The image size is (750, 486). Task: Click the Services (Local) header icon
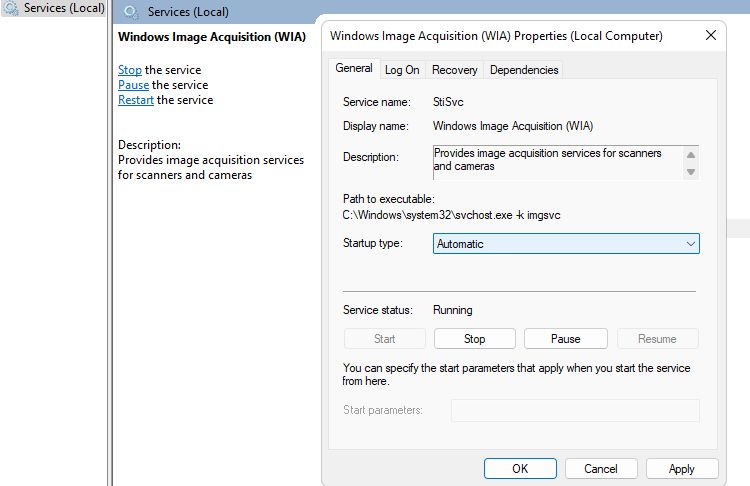pyautogui.click(x=130, y=11)
